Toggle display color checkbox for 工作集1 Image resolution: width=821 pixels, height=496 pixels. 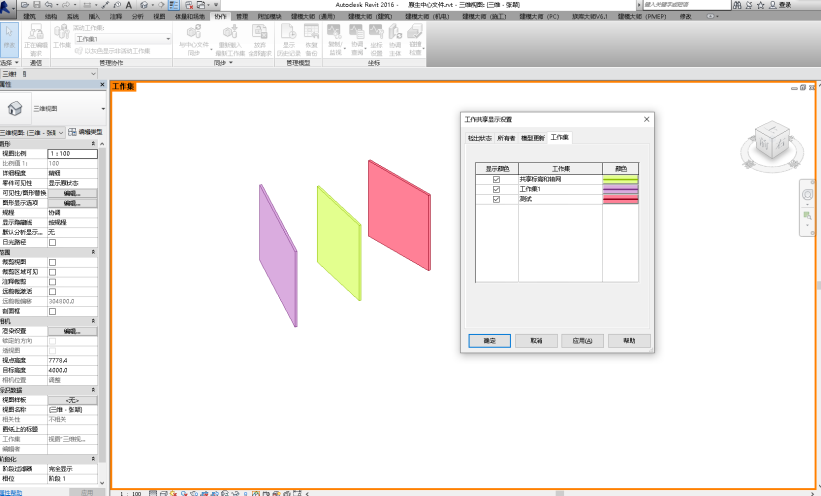click(496, 189)
